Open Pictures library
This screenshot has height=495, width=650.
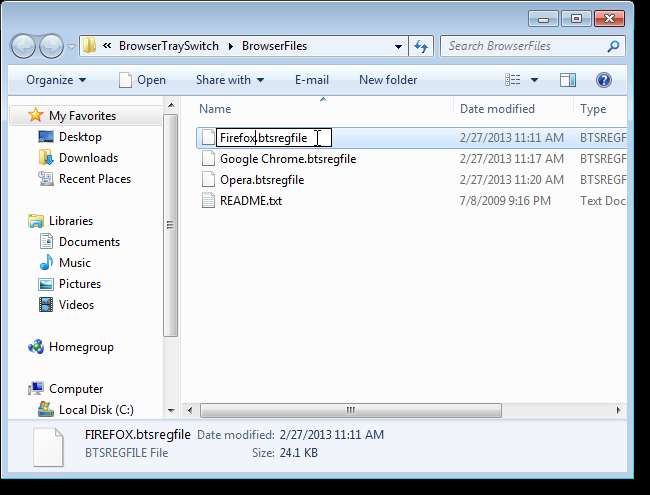80,284
